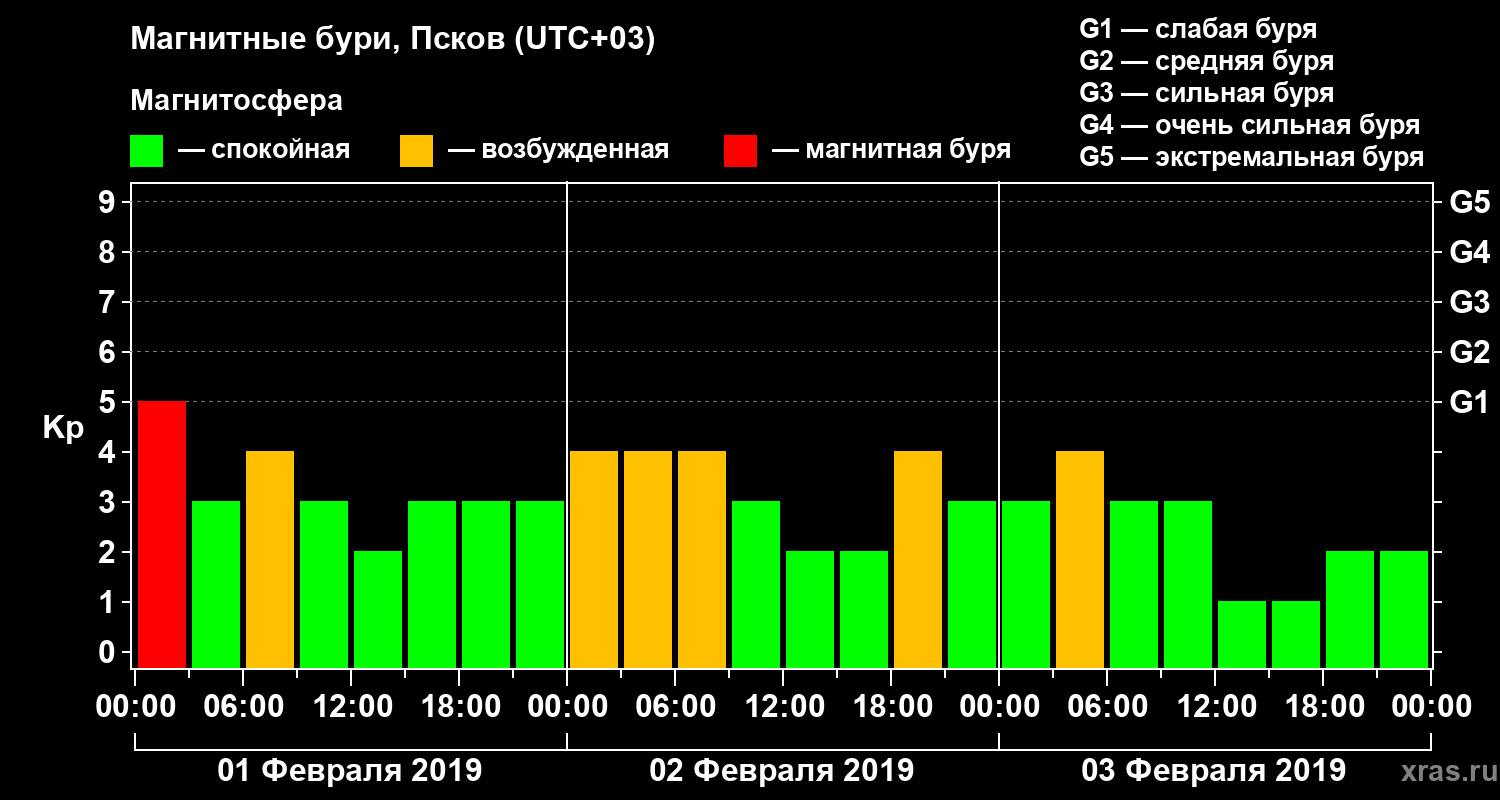Select the 03:00–06:00 green bar on 01 Февраля
Viewport: 1500px width, 800px height.
coord(216,584)
